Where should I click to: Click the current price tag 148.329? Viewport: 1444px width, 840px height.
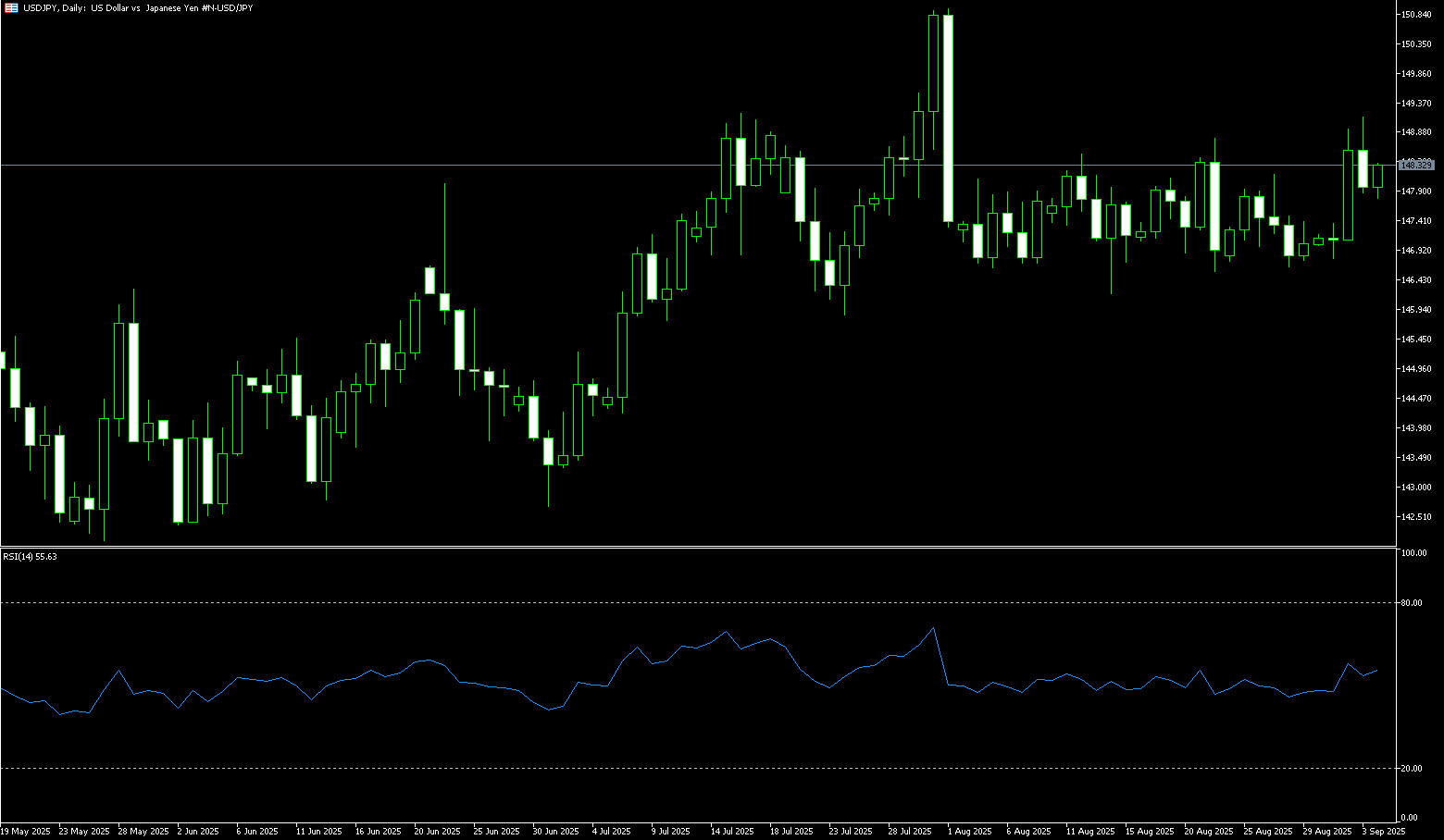click(x=1416, y=165)
